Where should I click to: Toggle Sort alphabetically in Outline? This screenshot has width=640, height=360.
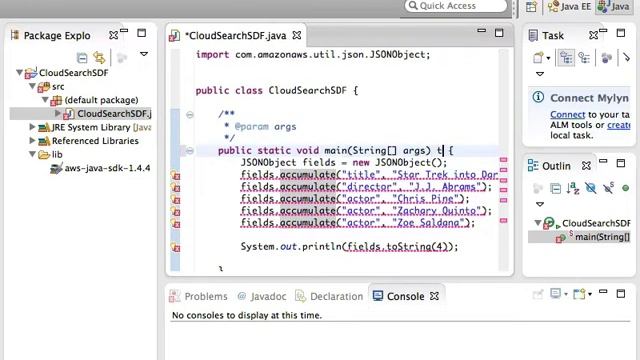pyautogui.click(x=573, y=189)
